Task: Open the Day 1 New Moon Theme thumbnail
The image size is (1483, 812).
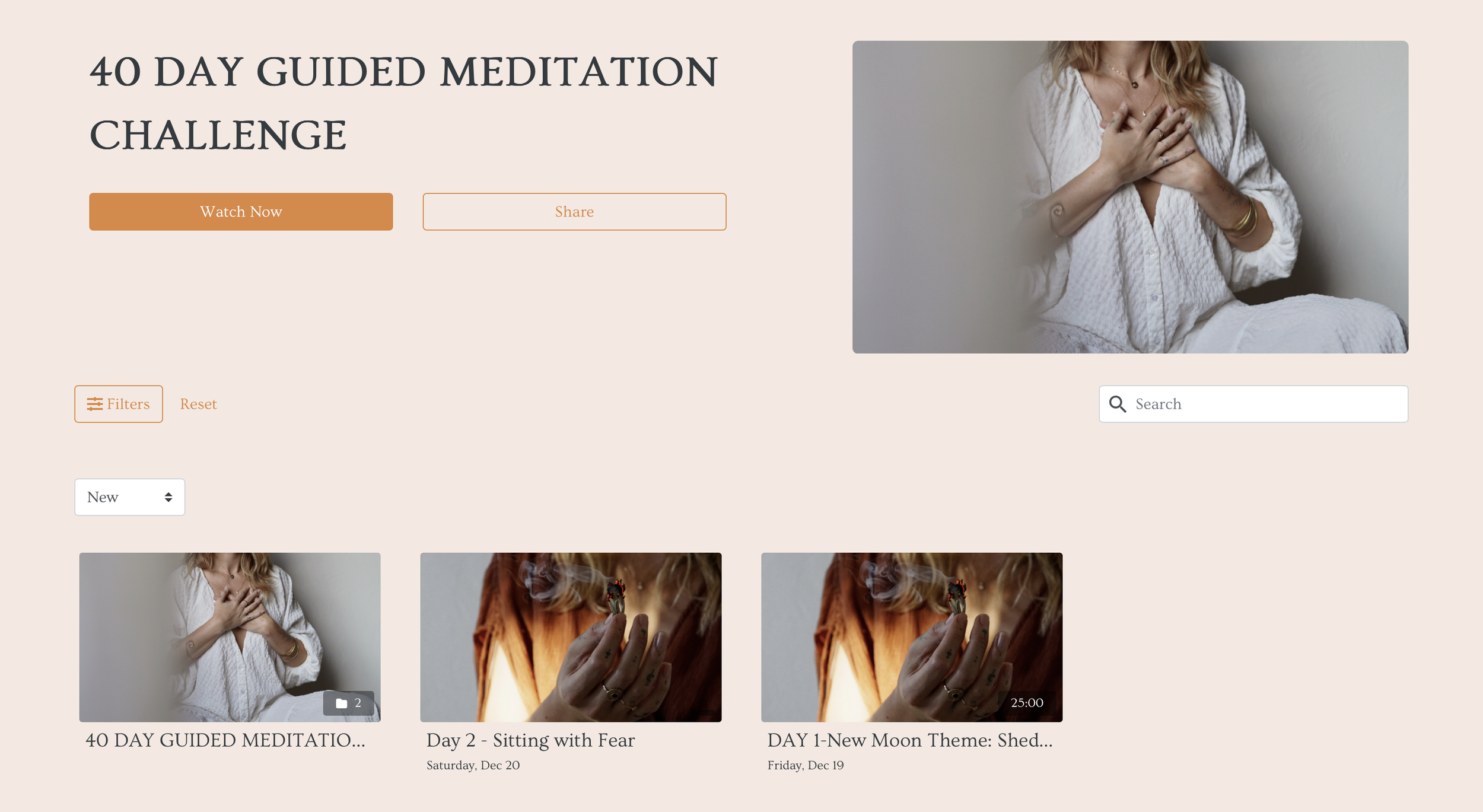Action: pyautogui.click(x=912, y=637)
